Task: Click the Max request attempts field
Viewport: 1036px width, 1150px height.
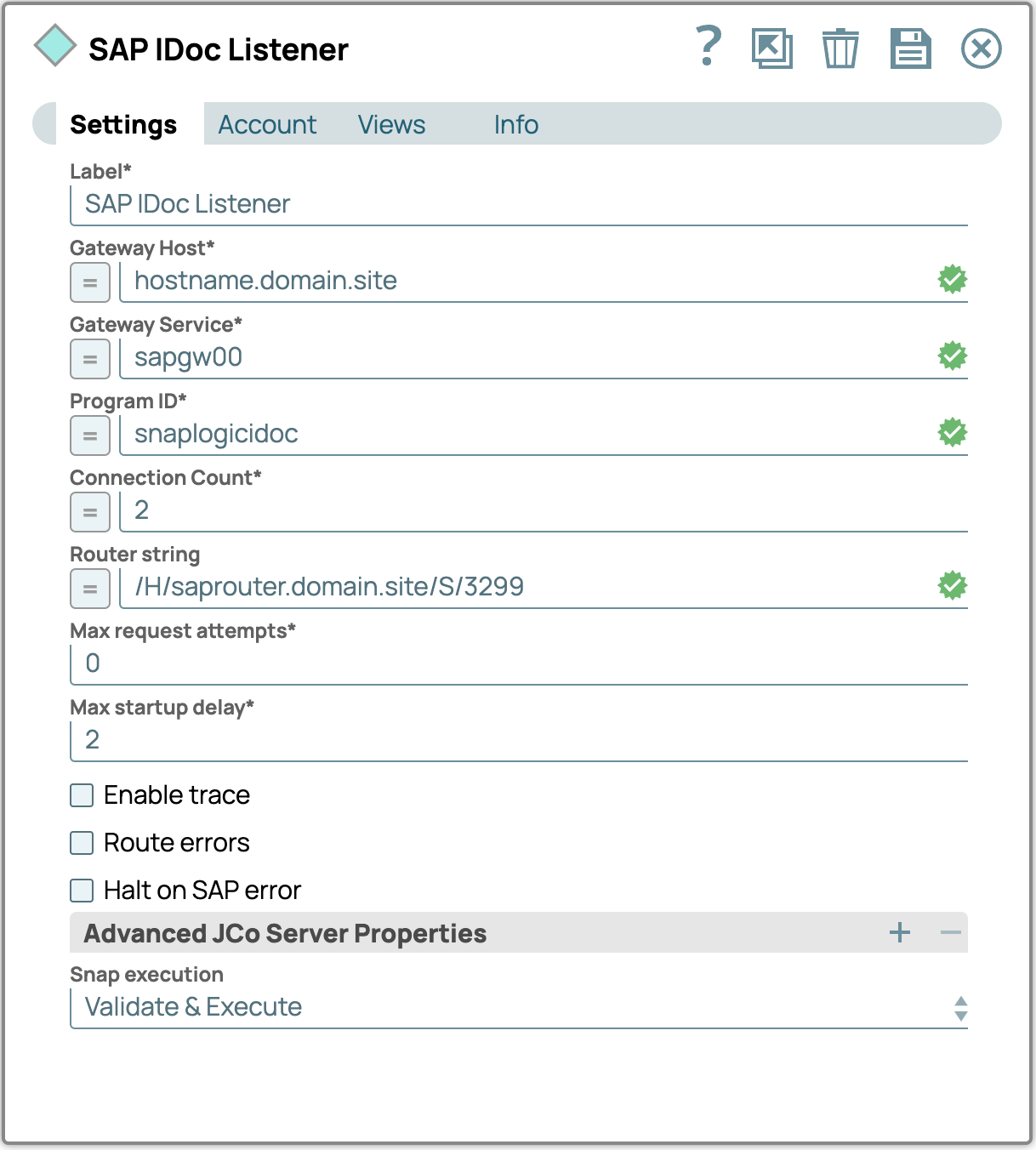Action: [518, 663]
